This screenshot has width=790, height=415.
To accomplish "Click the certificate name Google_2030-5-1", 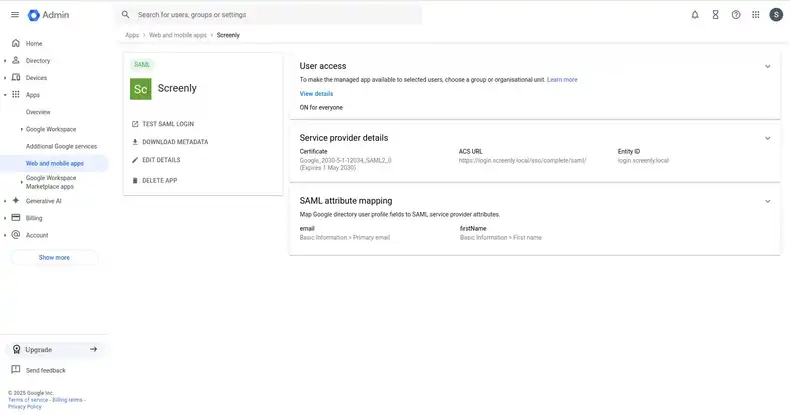I will [346, 161].
